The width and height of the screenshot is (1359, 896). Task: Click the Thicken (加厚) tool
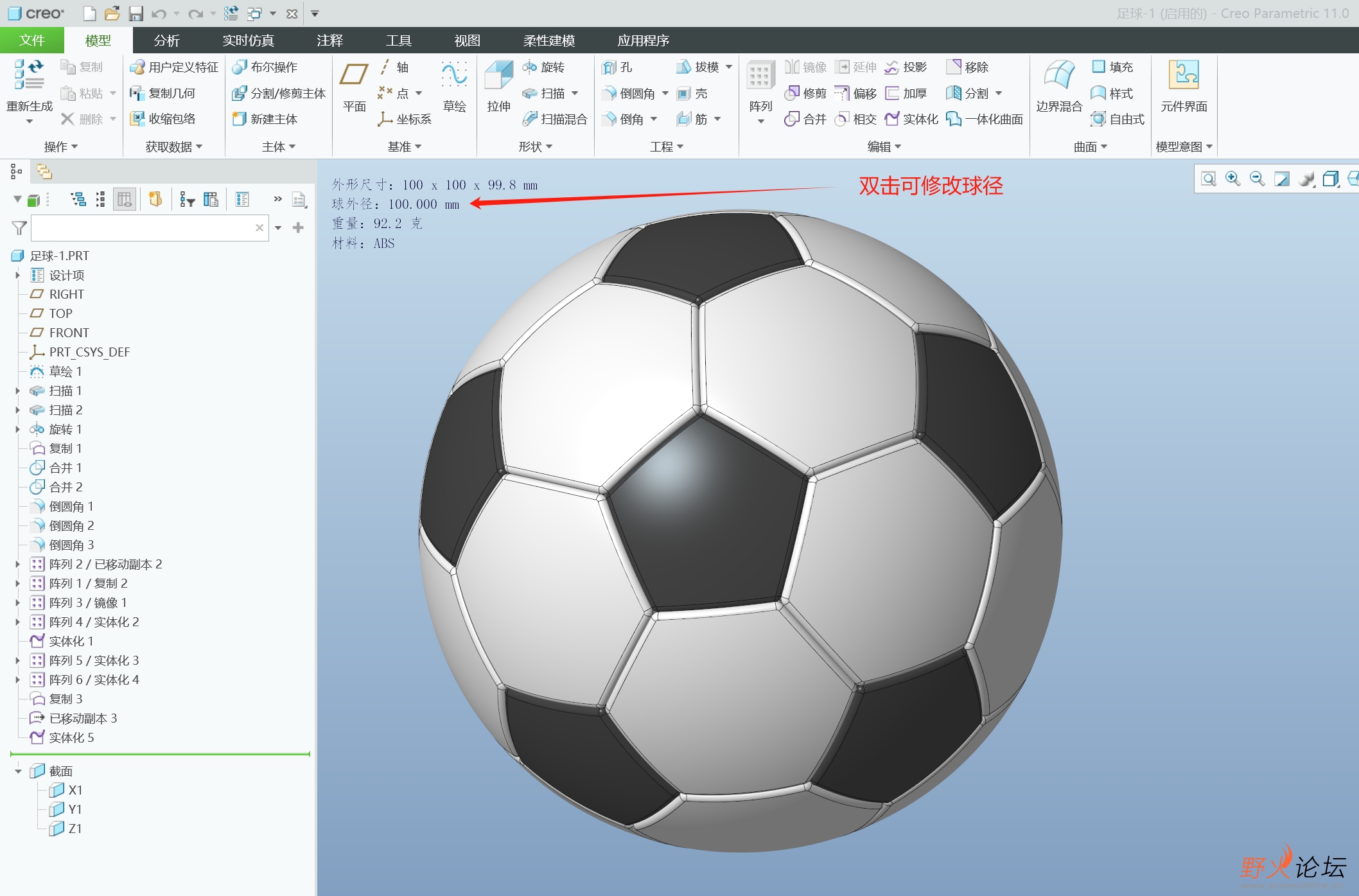(906, 93)
